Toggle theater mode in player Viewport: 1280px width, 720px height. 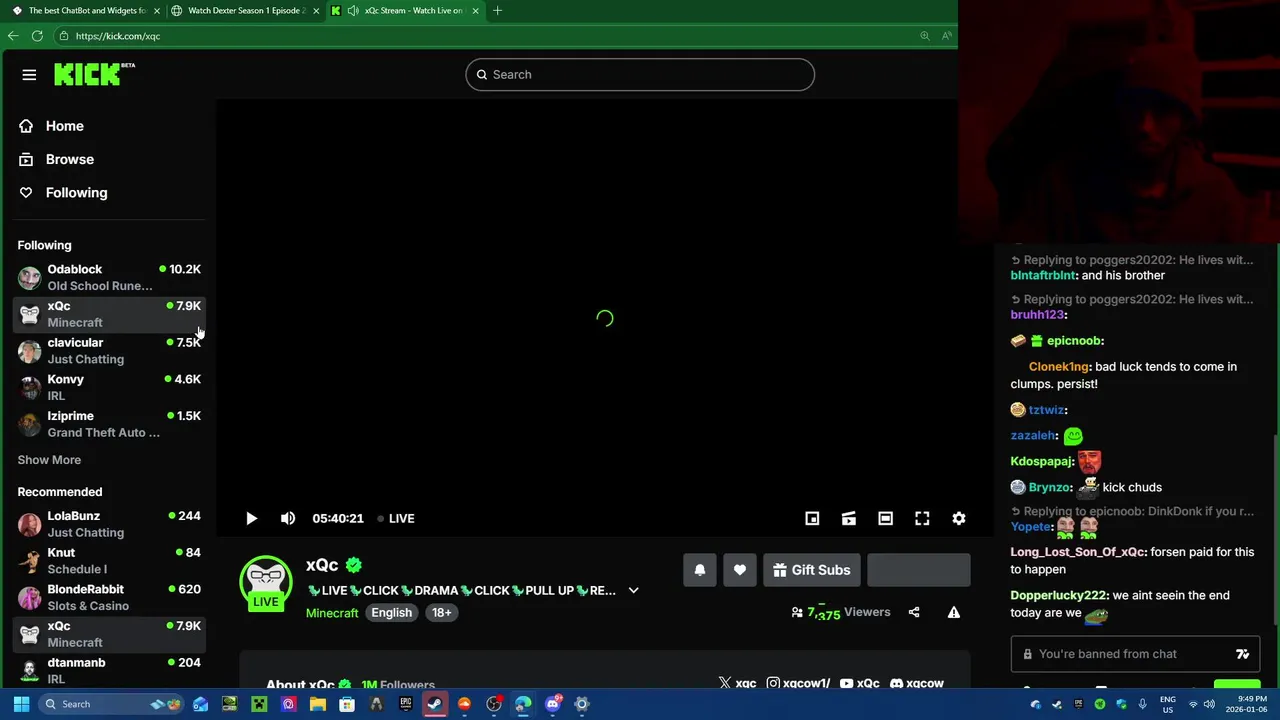[x=885, y=518]
